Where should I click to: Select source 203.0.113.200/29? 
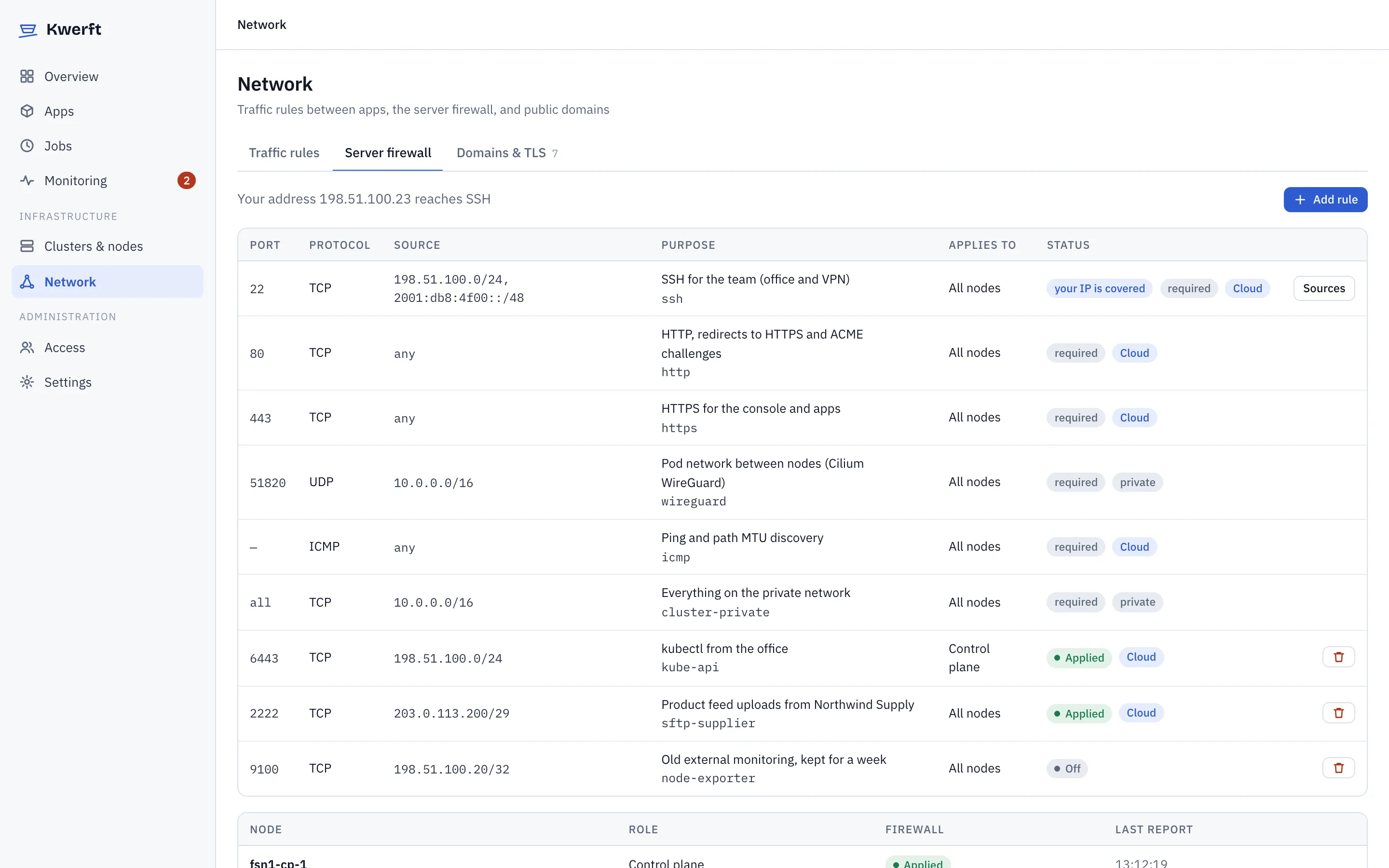coord(452,713)
